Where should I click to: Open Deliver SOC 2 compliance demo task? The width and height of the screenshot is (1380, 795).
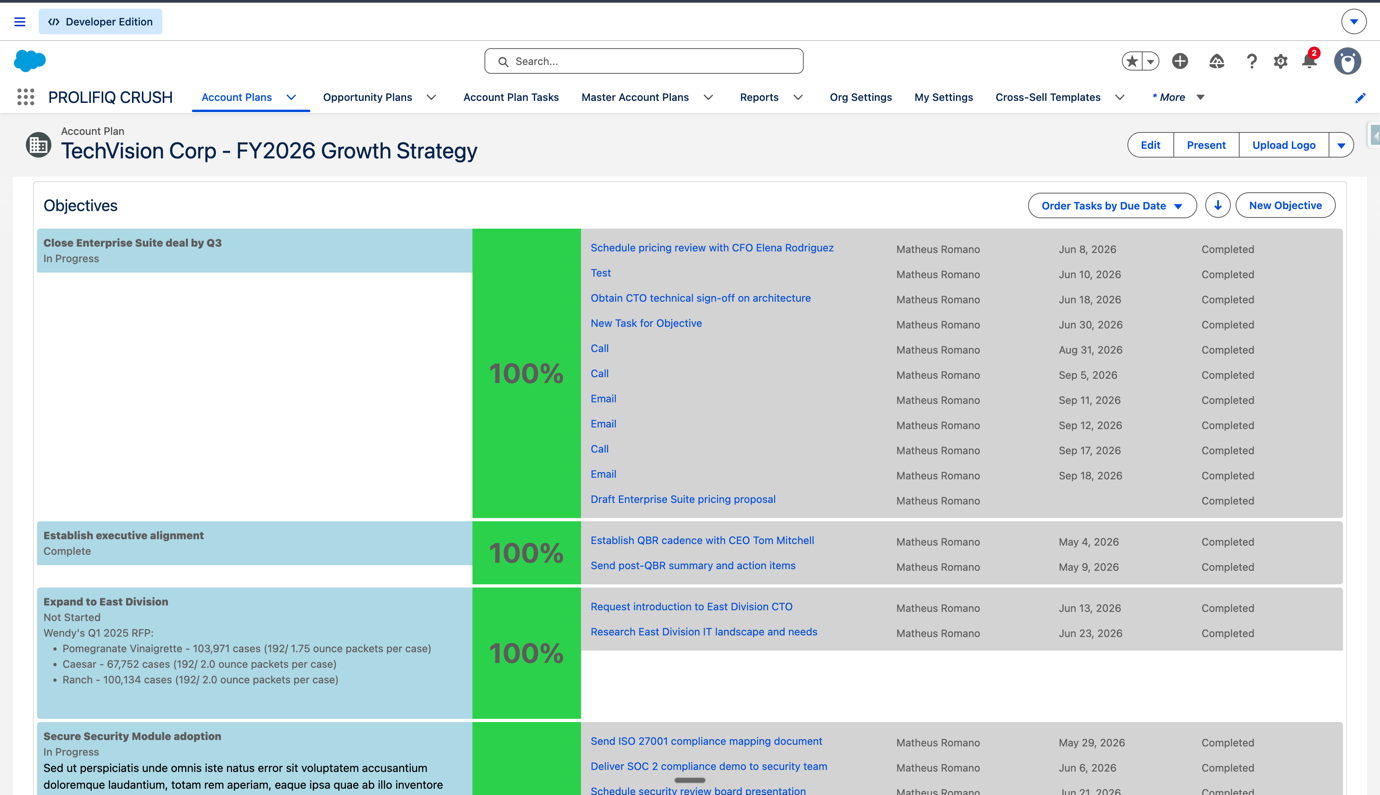709,766
